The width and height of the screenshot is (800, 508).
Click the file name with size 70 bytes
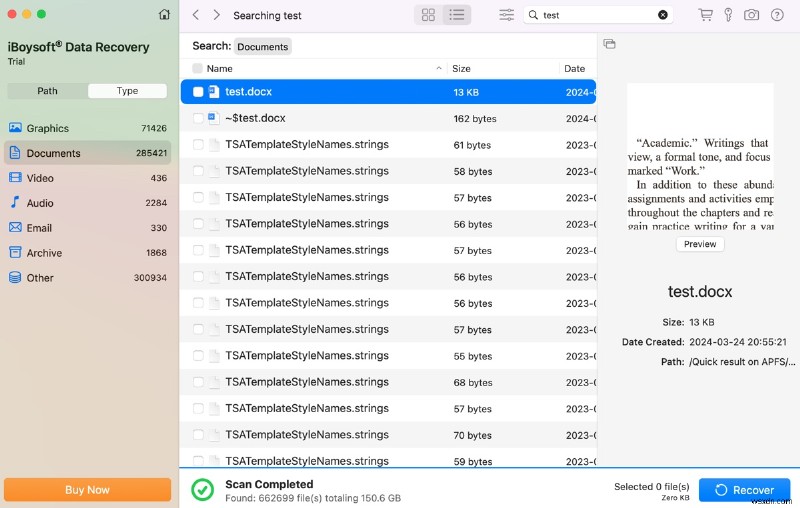point(307,435)
